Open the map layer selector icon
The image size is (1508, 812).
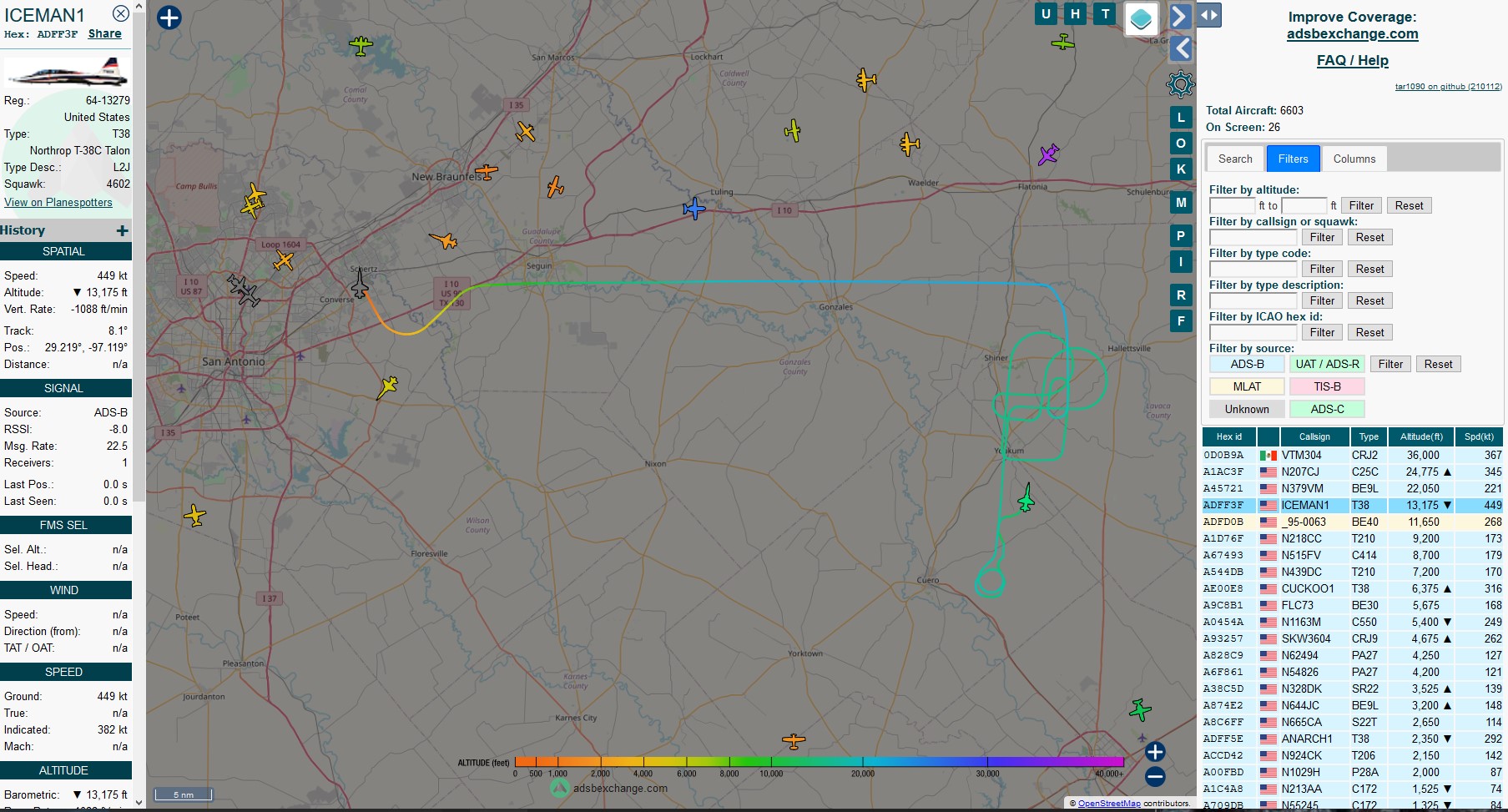coord(1141,18)
